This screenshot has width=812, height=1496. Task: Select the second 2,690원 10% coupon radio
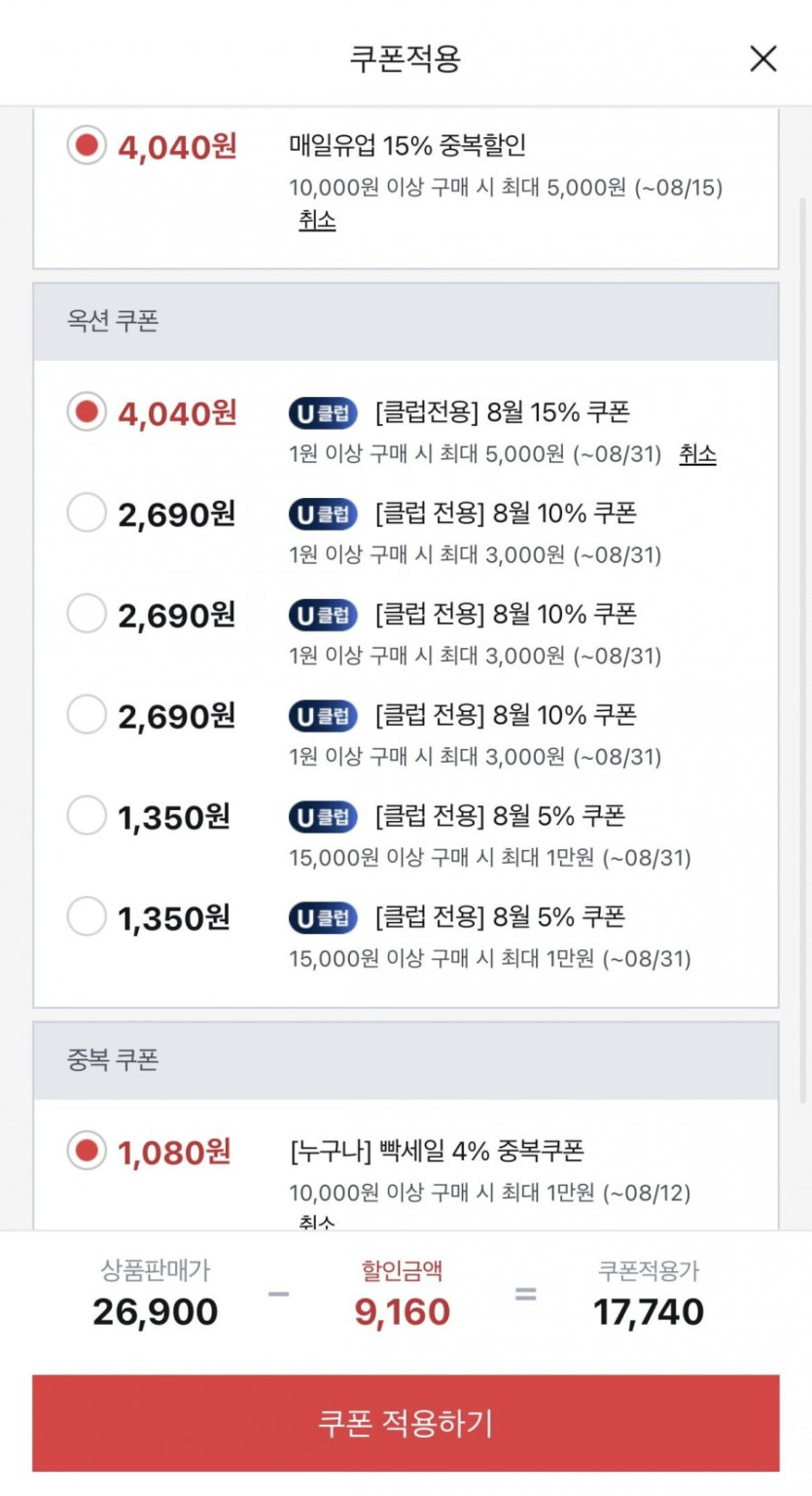87,614
